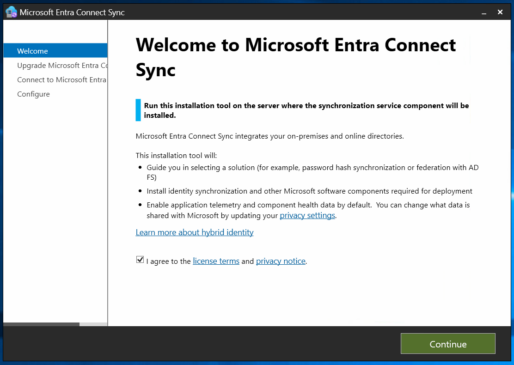Screen dimensions: 514x365
Task: Select the Welcome step in sidebar
Action: pos(55,51)
